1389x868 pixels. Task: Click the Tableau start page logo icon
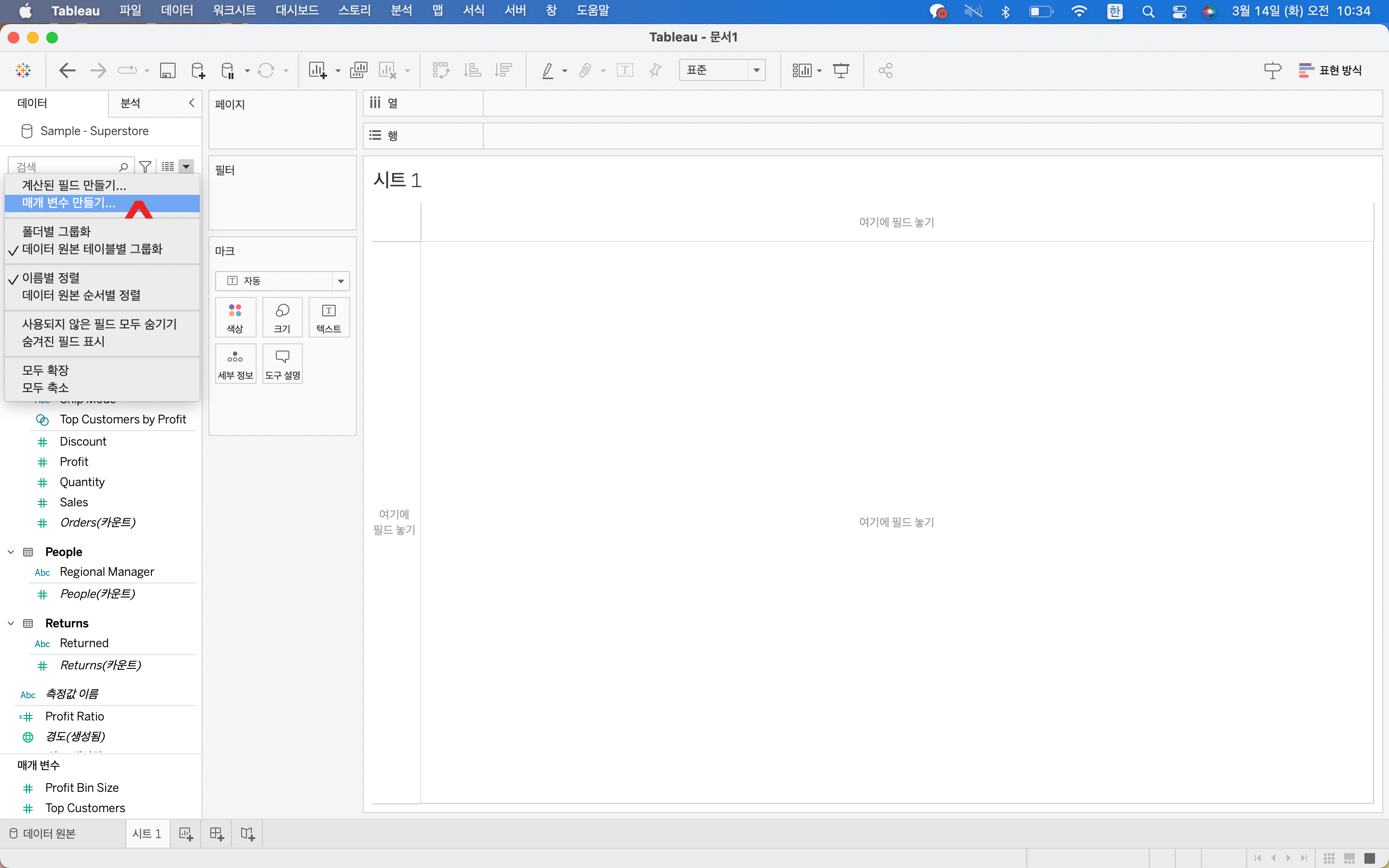[x=24, y=70]
